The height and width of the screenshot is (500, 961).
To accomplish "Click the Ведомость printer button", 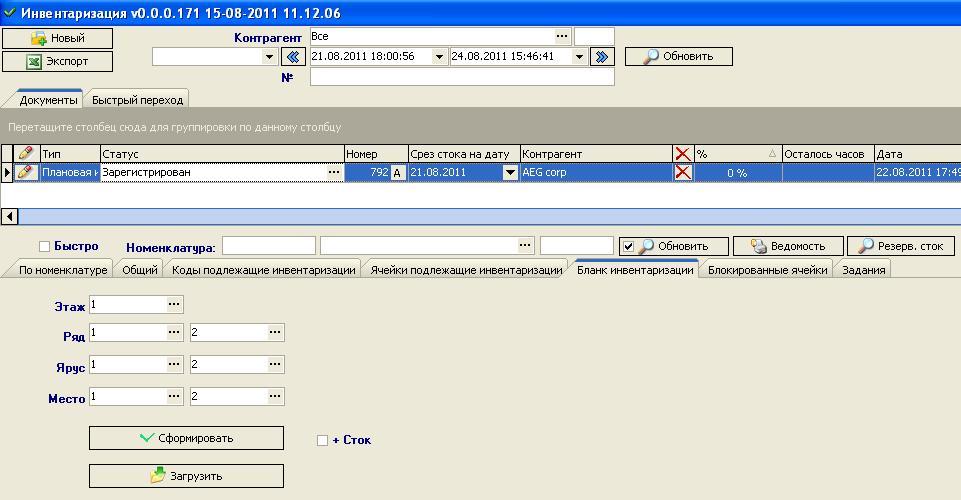I will point(788,246).
